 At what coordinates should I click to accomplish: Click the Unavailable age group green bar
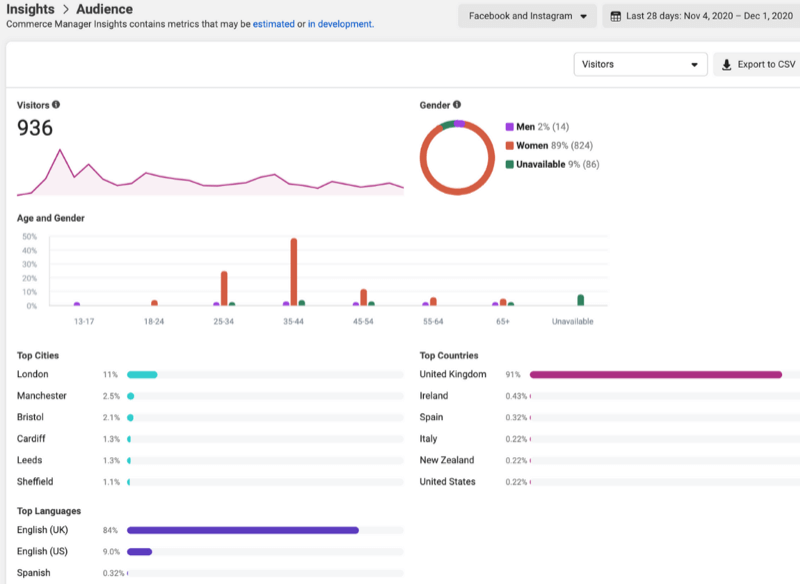pos(581,300)
